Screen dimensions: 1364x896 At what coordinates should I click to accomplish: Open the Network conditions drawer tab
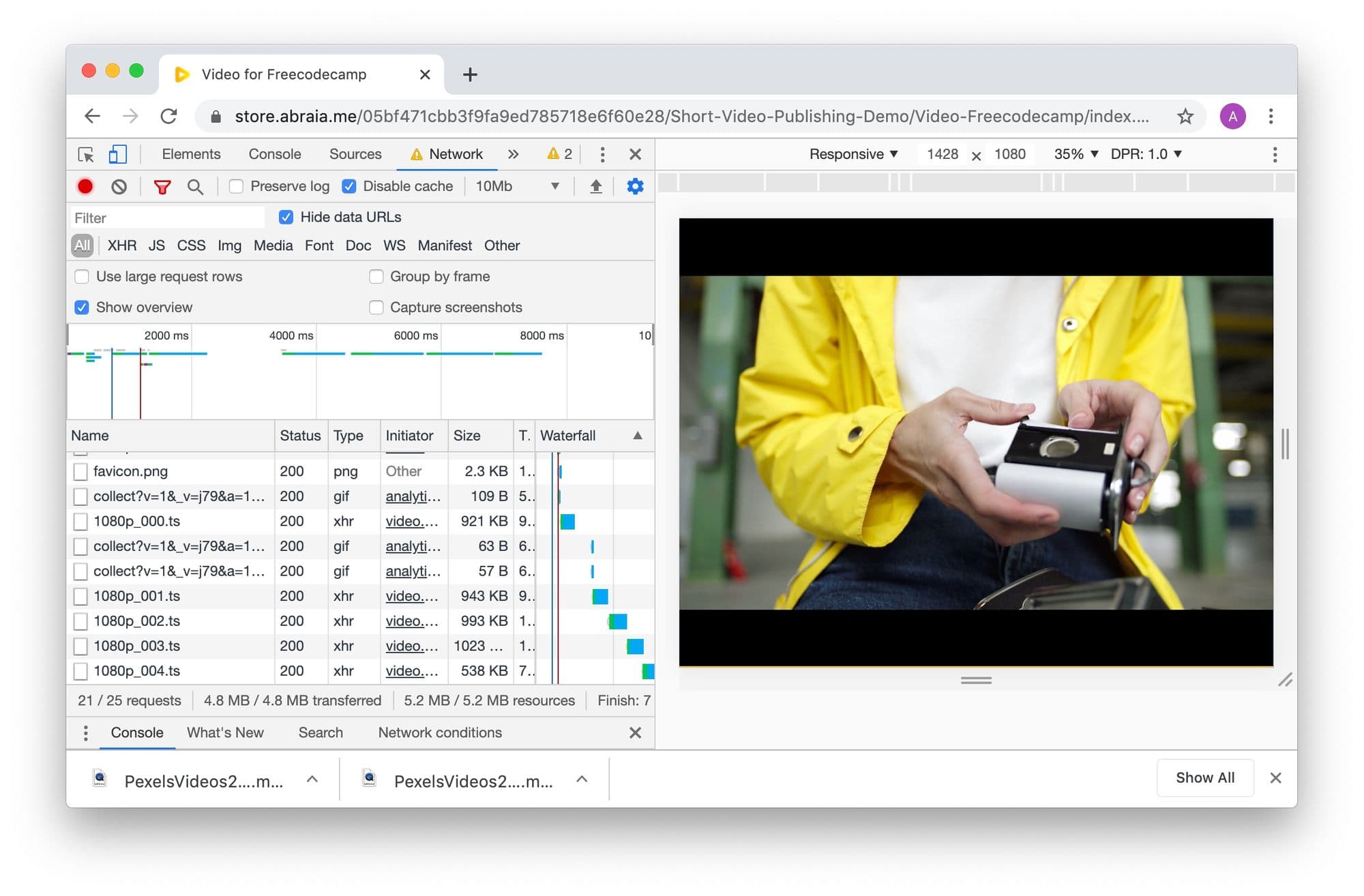coord(440,732)
